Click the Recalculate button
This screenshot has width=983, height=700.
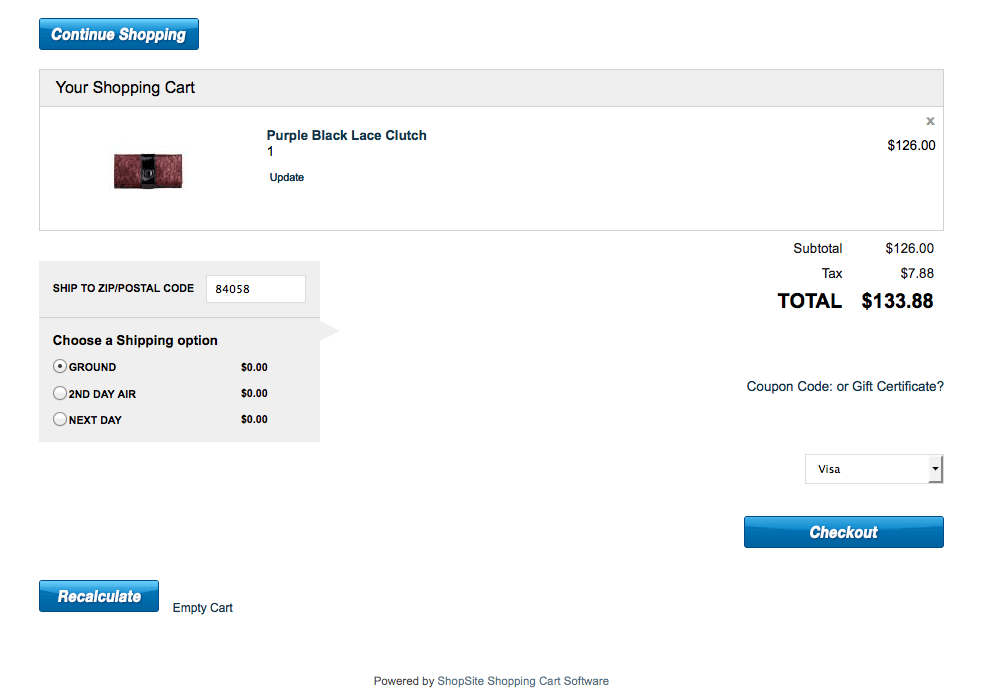(99, 596)
